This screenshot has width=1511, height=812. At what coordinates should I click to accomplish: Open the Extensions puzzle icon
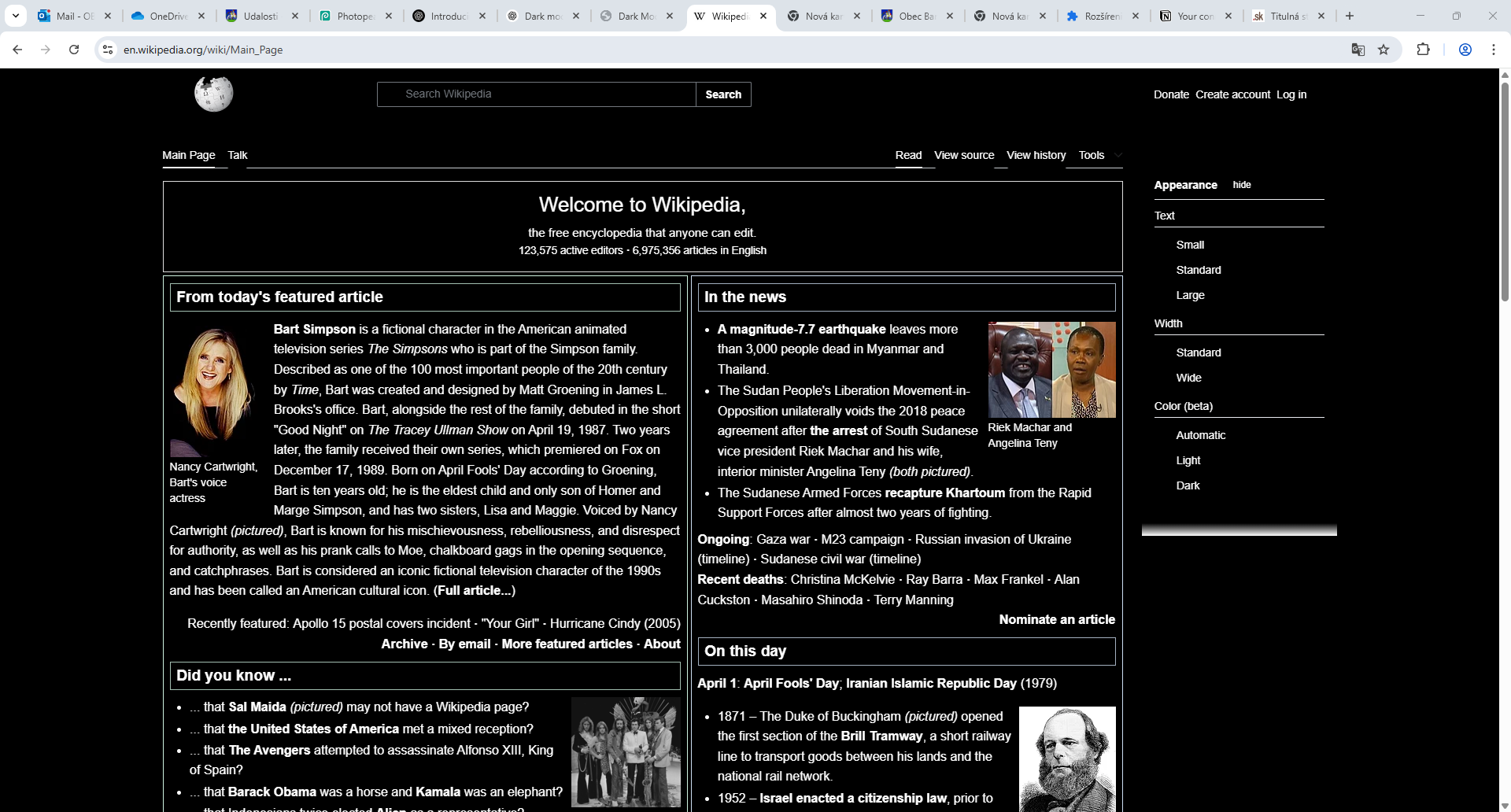[x=1423, y=50]
